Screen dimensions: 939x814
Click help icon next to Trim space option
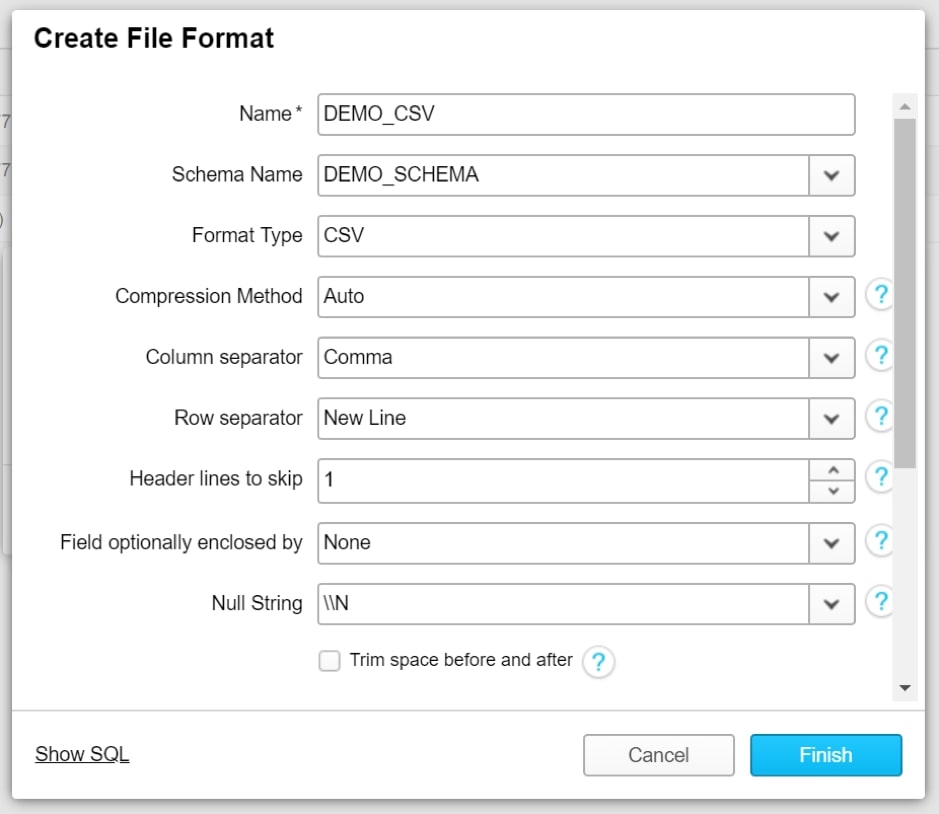[598, 662]
